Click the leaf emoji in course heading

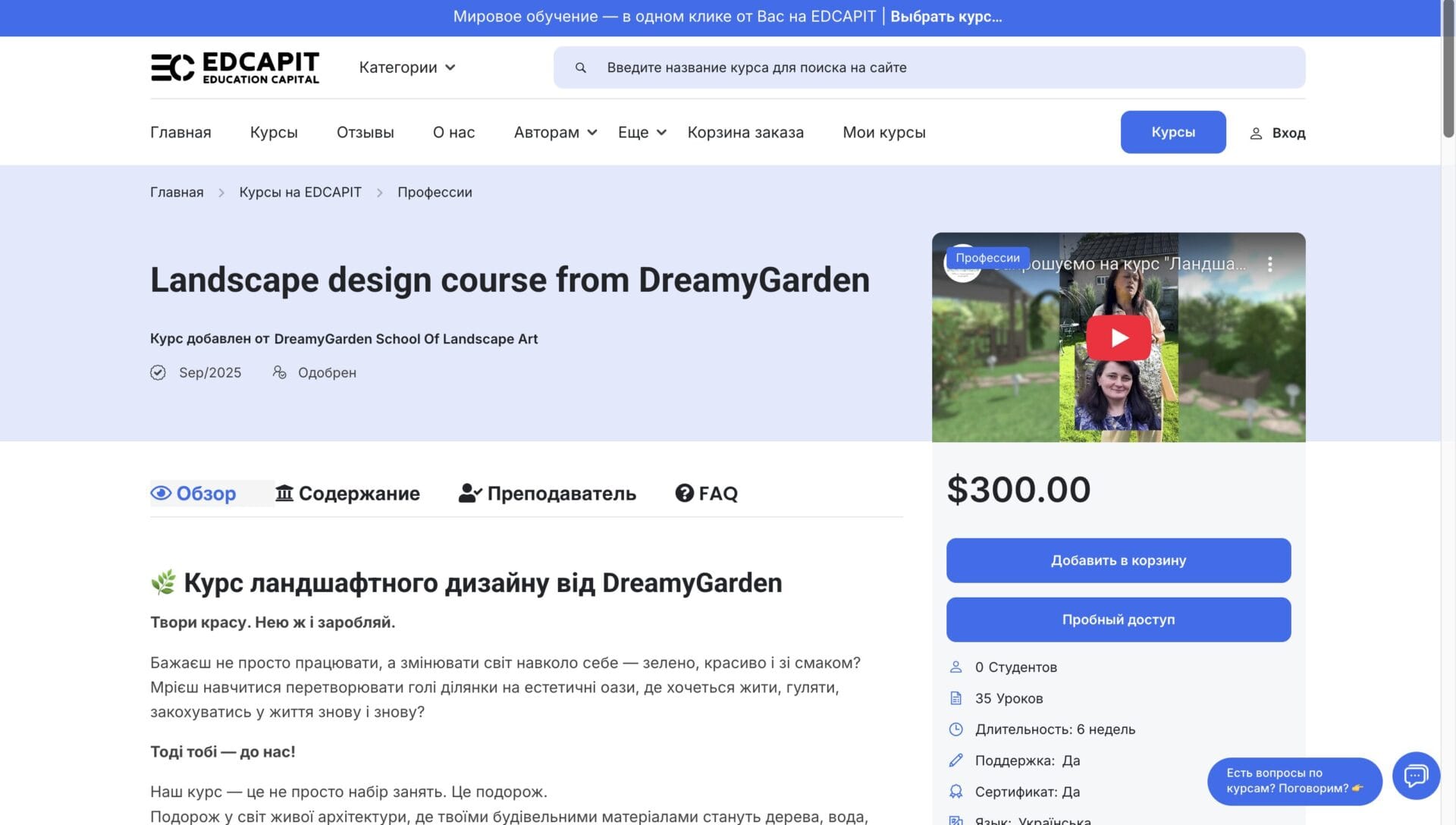tap(163, 582)
